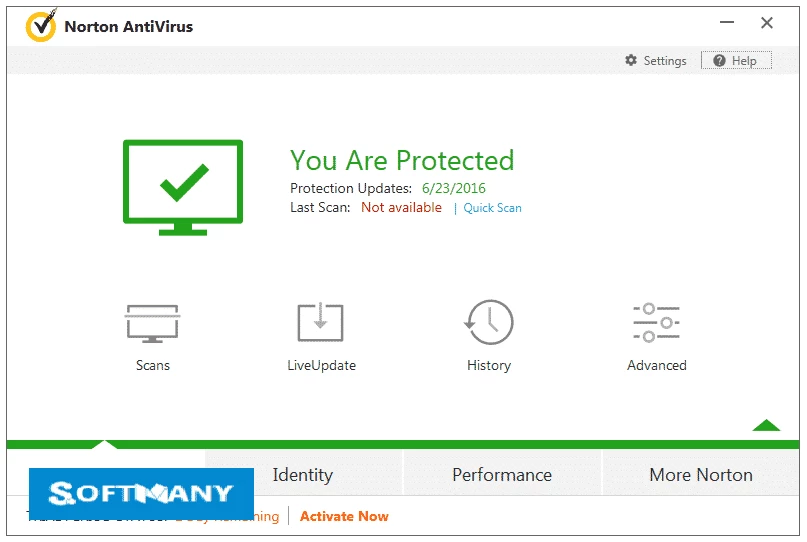807x542 pixels.
Task: Open the Performance tab
Action: tap(501, 475)
